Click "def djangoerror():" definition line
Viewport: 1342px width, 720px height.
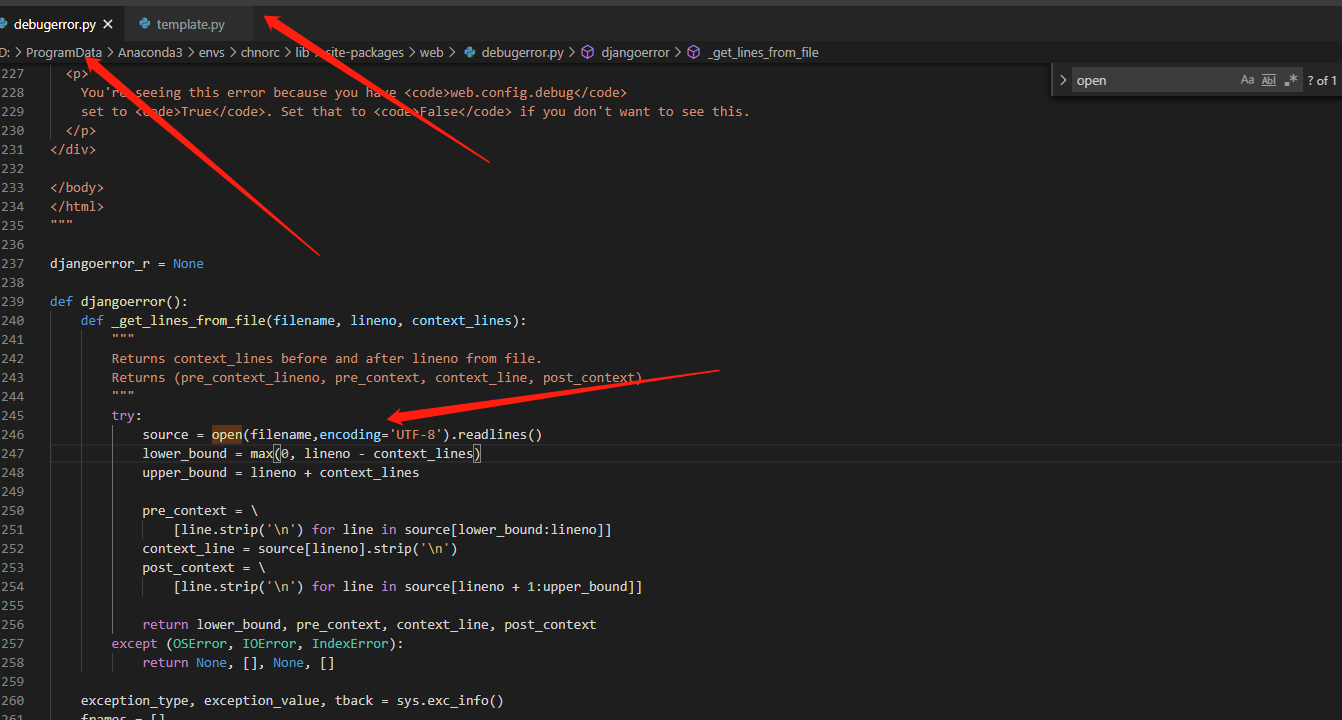point(119,301)
